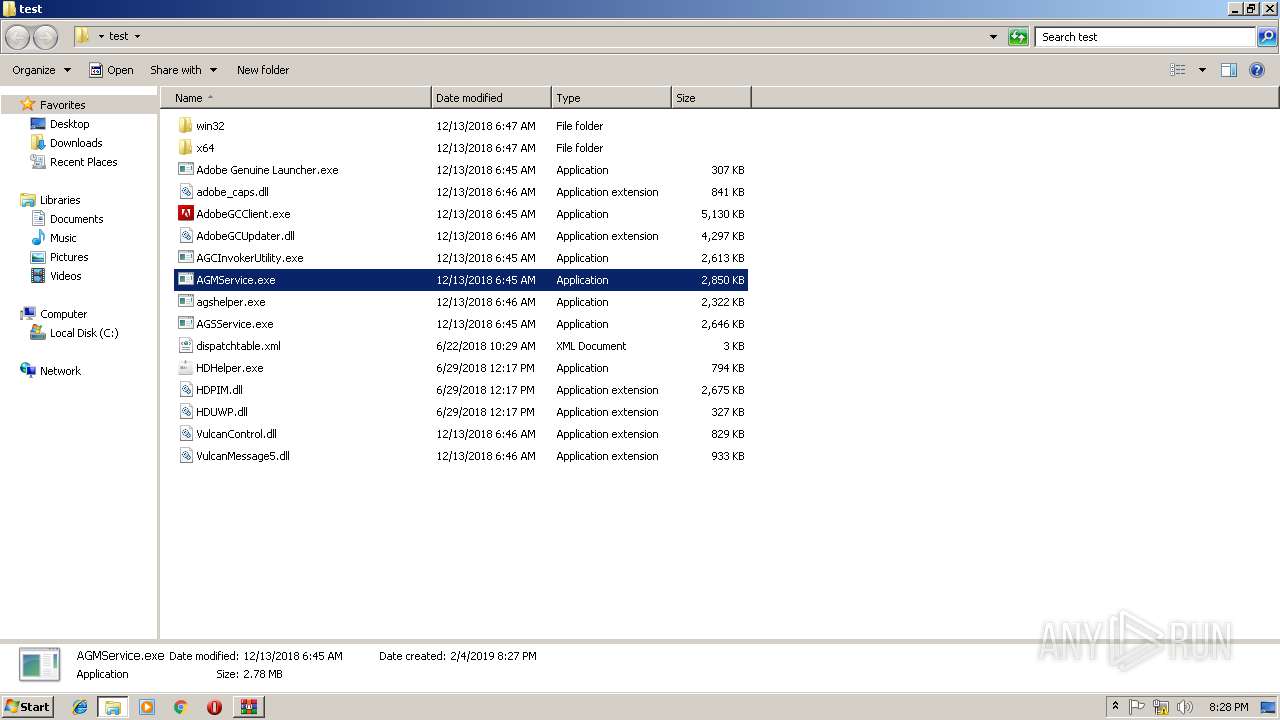Click the Start button
The image size is (1280, 720).
[x=27, y=707]
